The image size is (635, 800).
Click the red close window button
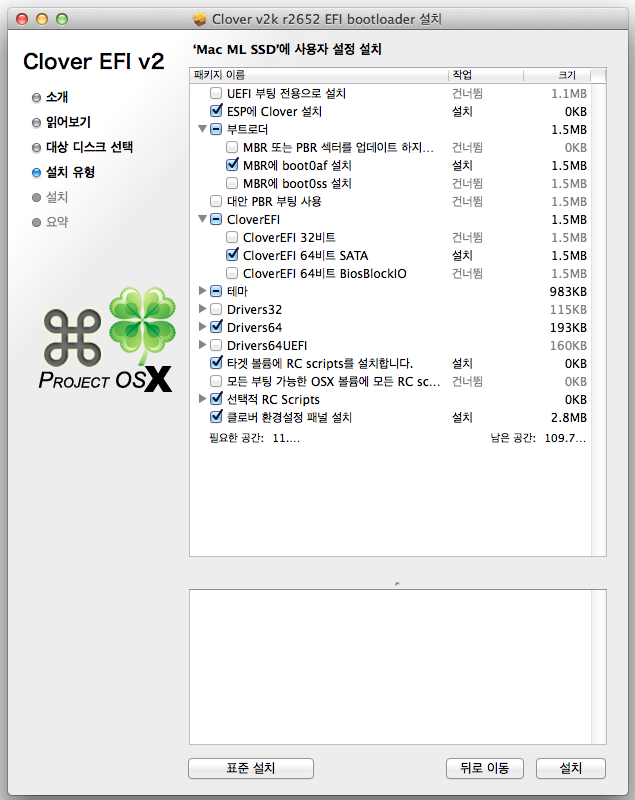pyautogui.click(x=22, y=19)
